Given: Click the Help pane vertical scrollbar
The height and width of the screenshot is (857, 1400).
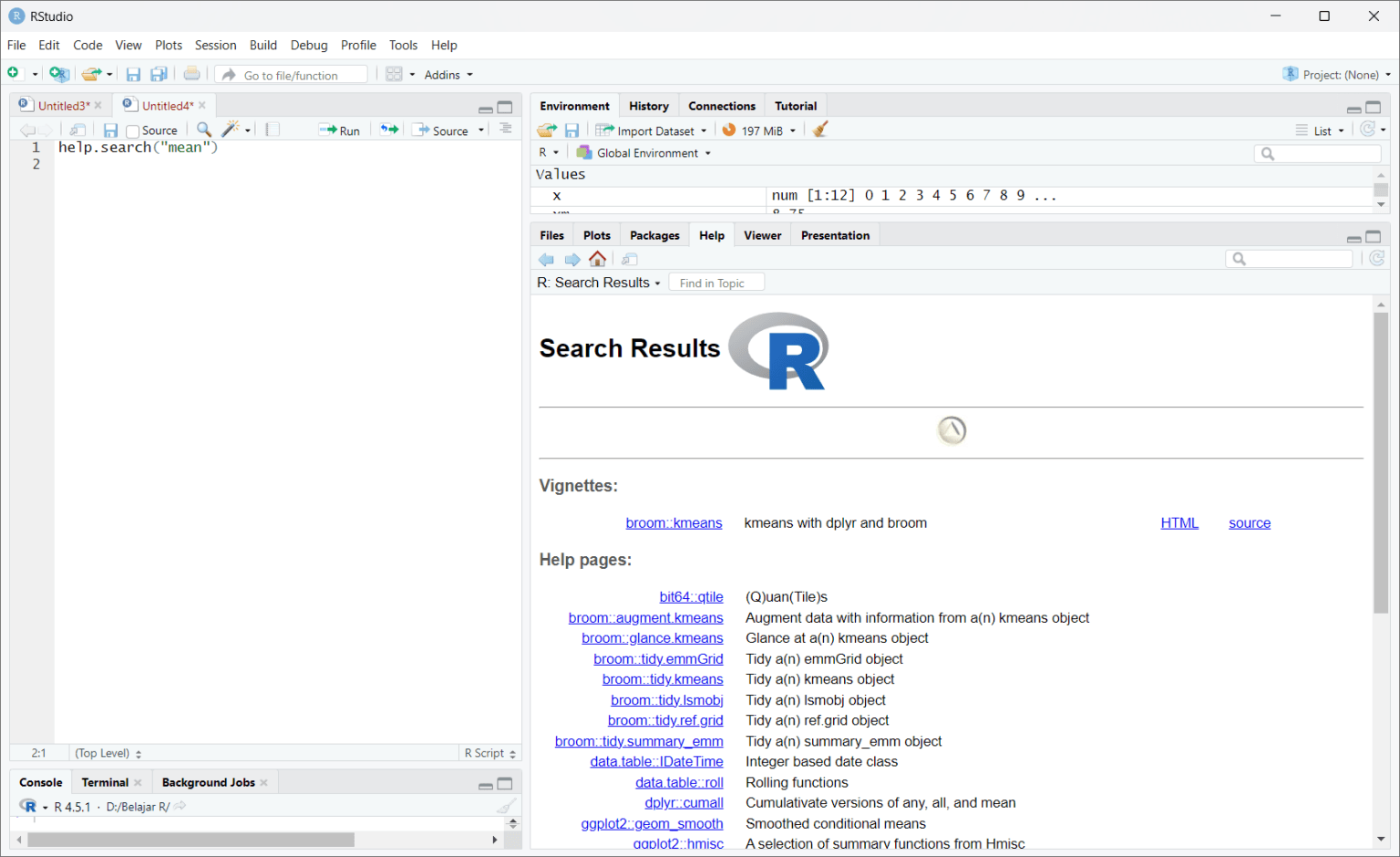Looking at the screenshot, I should [x=1381, y=463].
